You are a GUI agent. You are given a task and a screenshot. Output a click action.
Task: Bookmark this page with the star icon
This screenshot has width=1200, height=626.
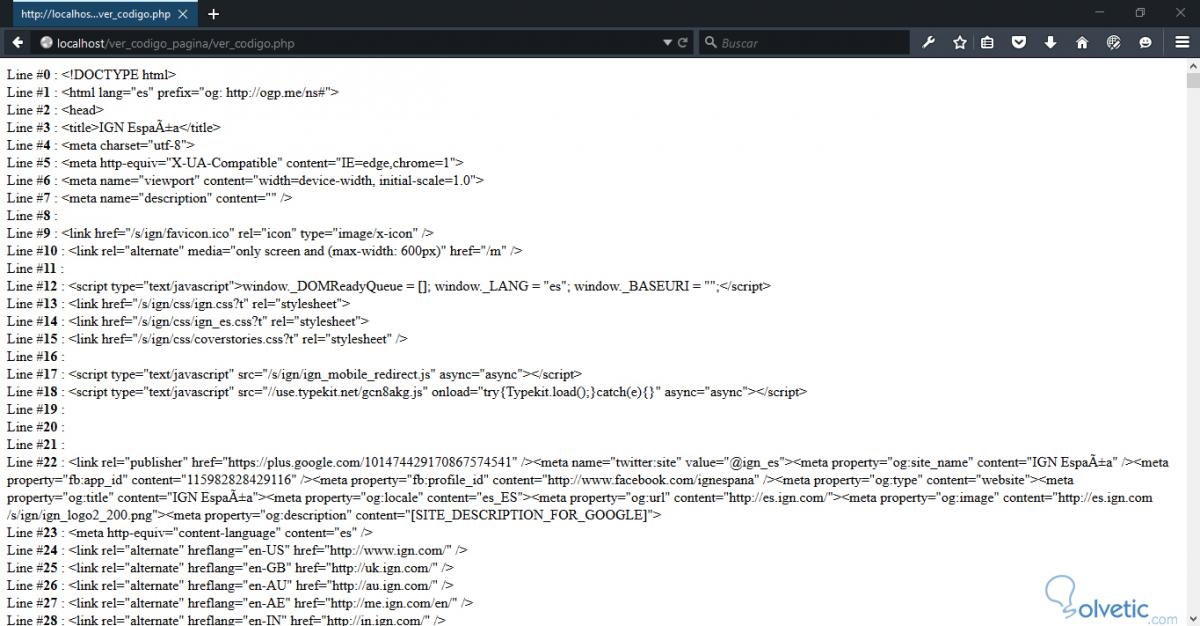pos(958,43)
